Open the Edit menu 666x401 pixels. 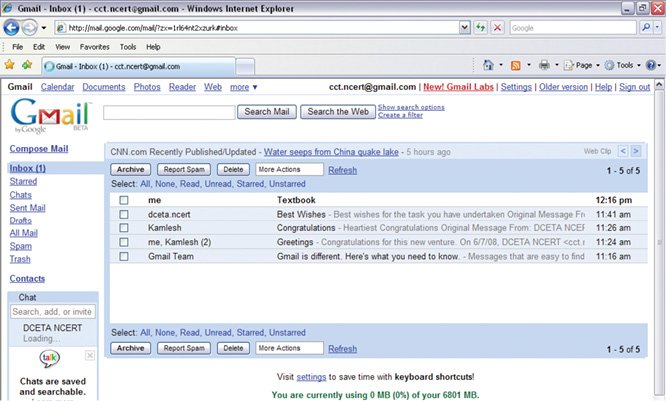39,47
